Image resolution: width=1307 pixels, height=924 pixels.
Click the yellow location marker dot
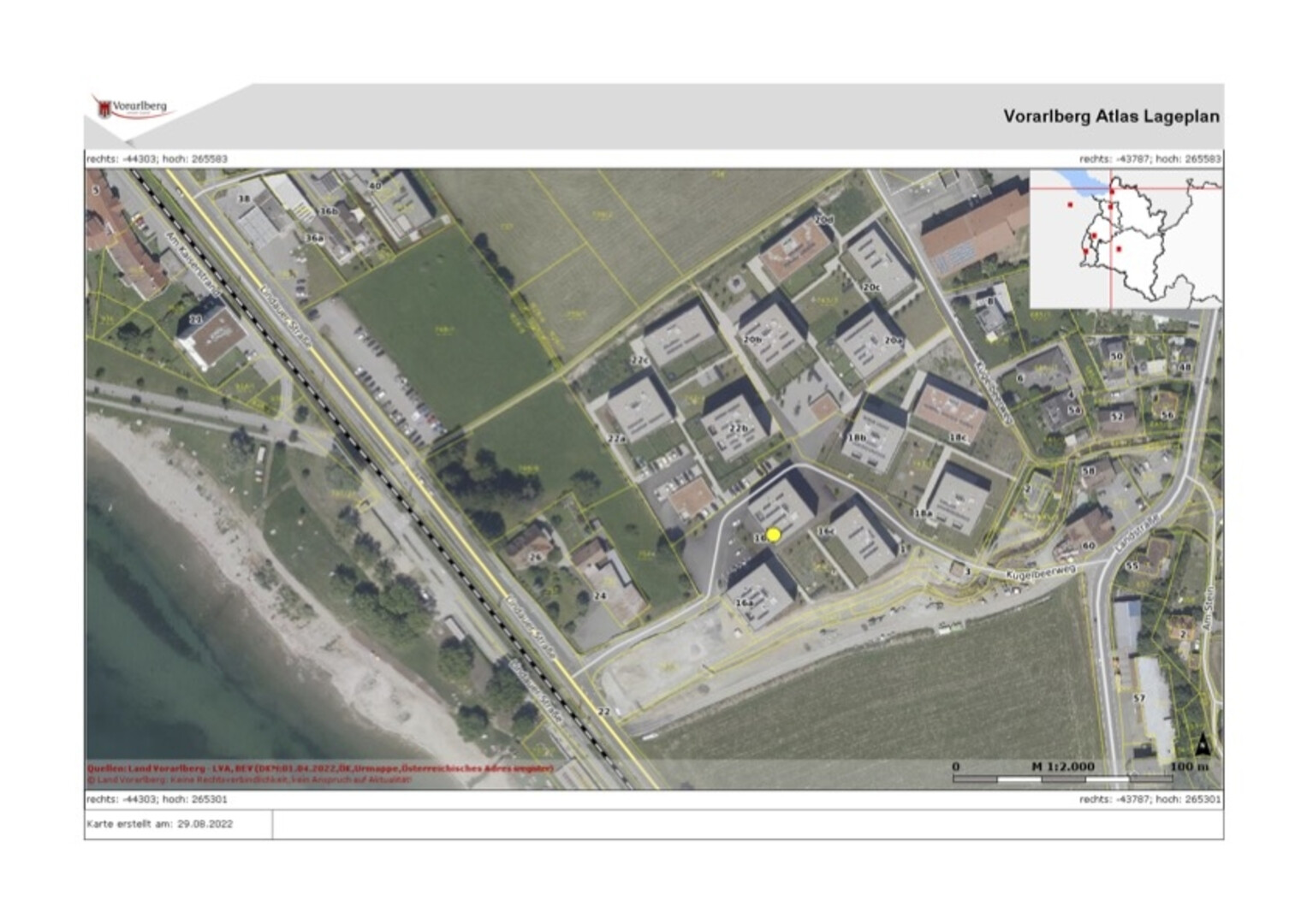point(774,535)
